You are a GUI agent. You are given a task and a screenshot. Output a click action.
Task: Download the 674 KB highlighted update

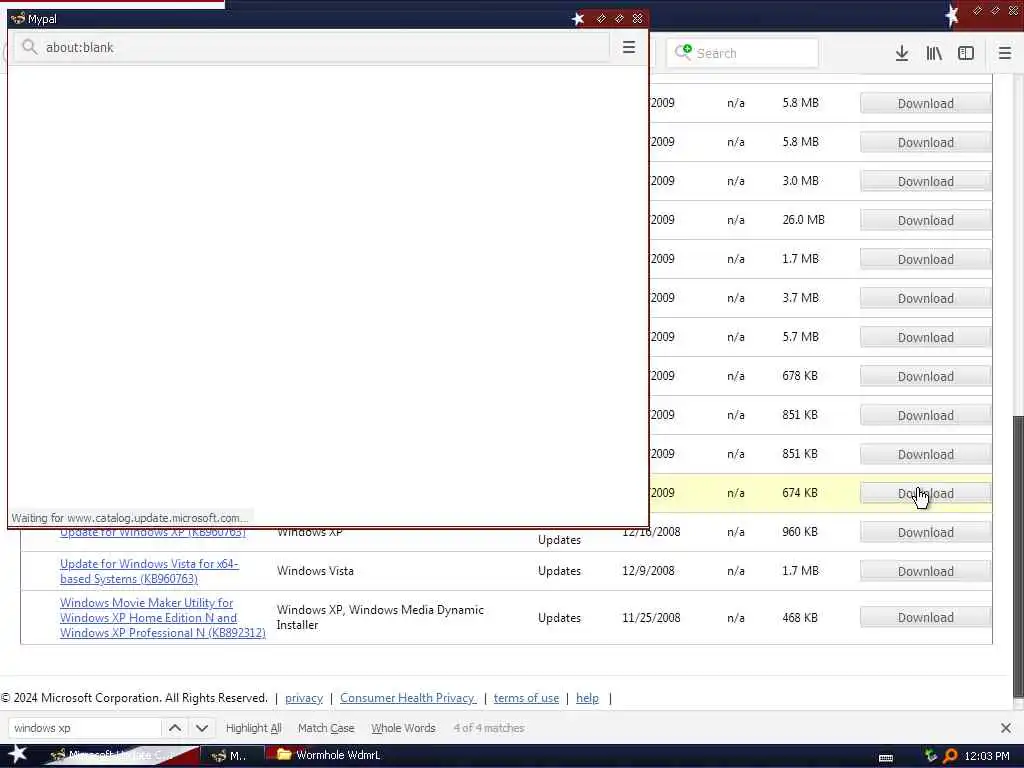coord(925,494)
